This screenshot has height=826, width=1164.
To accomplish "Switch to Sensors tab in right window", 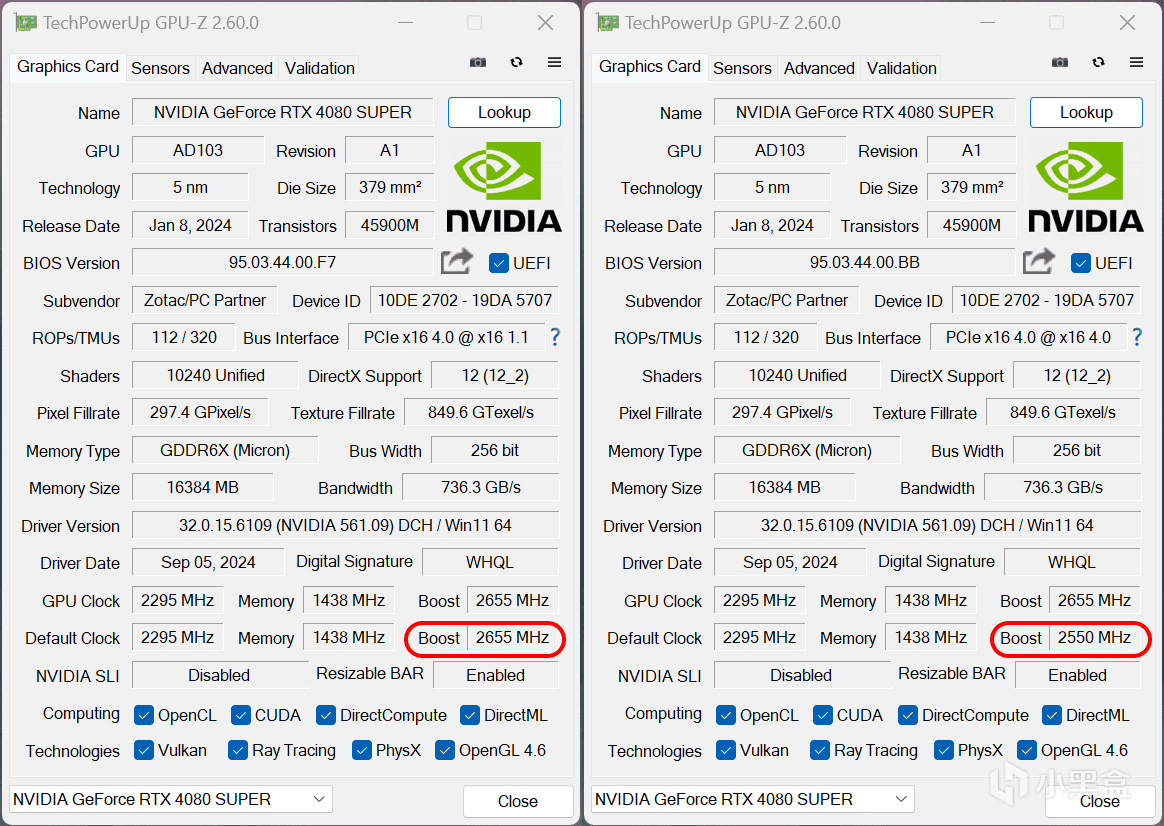I will tap(742, 68).
